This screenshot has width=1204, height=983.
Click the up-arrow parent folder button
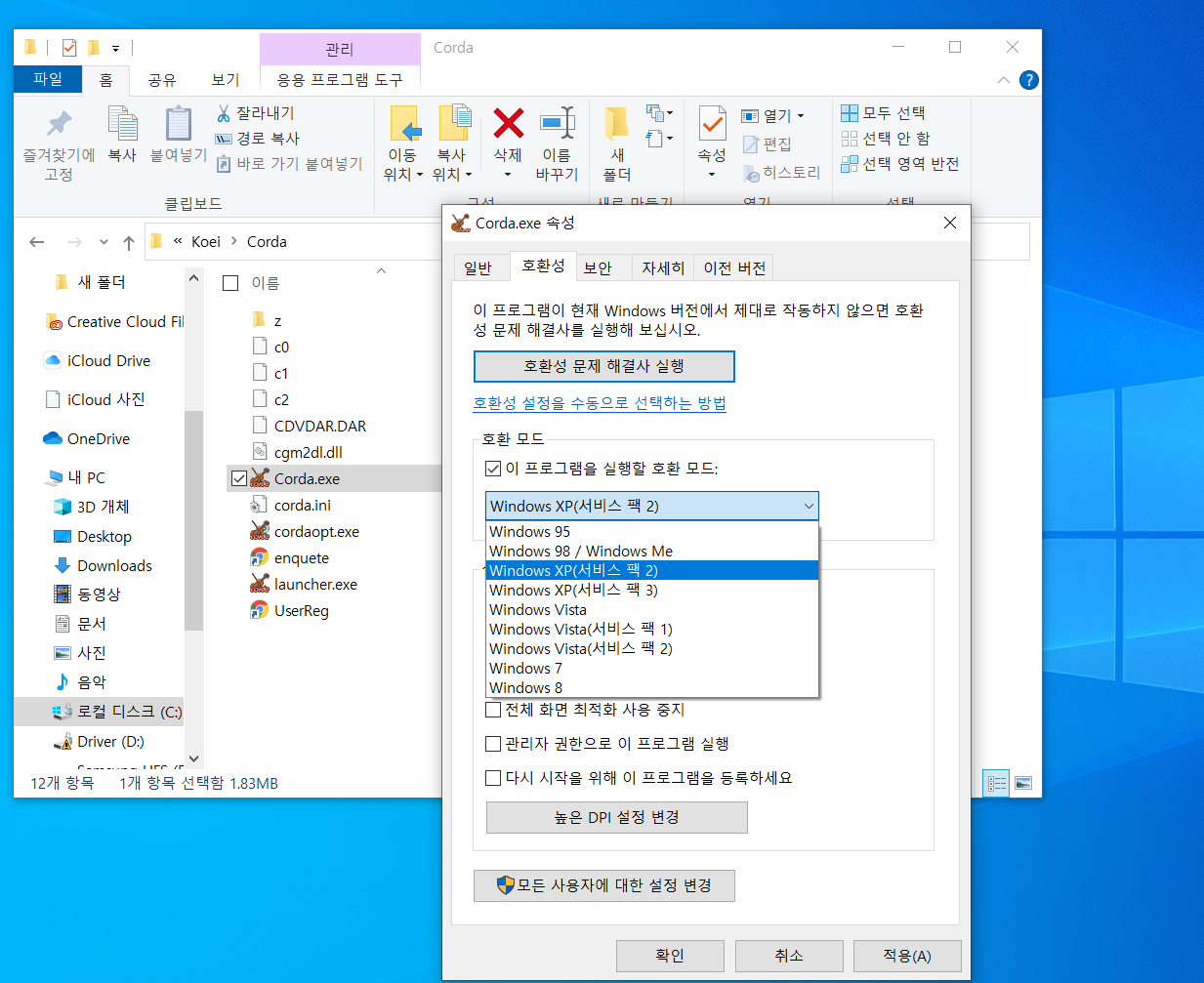(129, 242)
